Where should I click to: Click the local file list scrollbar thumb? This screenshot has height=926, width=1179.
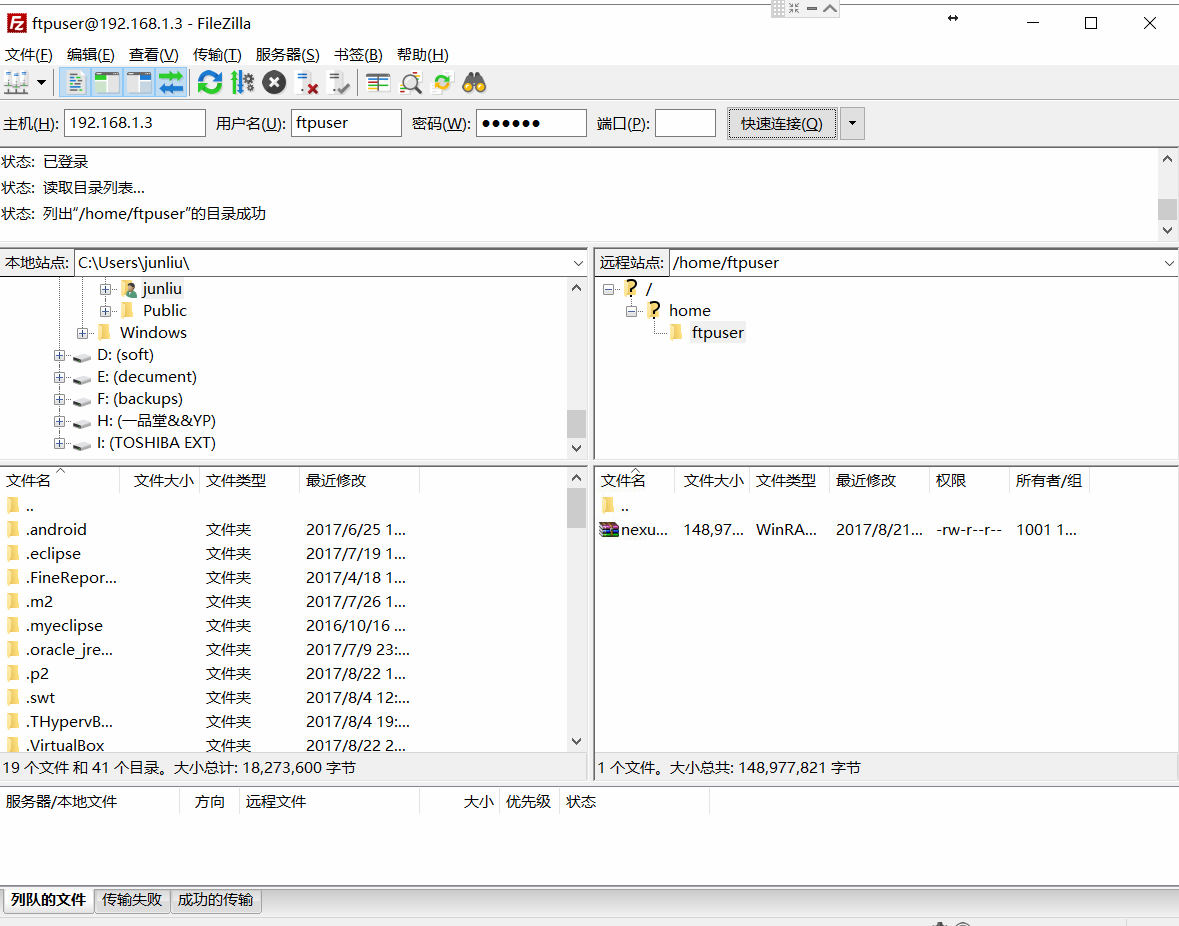[576, 508]
